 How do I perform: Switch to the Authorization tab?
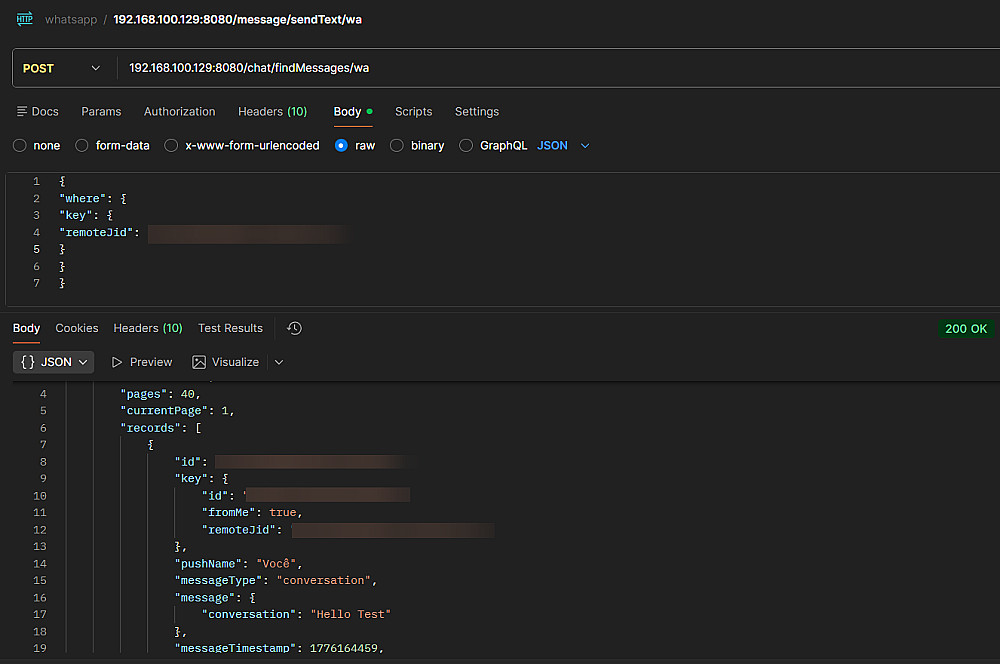point(179,112)
